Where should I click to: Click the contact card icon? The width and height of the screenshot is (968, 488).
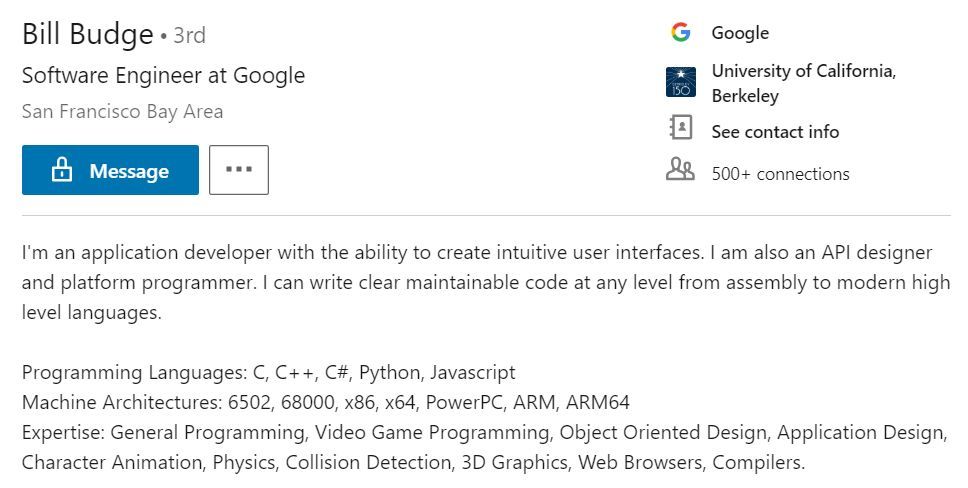point(681,128)
